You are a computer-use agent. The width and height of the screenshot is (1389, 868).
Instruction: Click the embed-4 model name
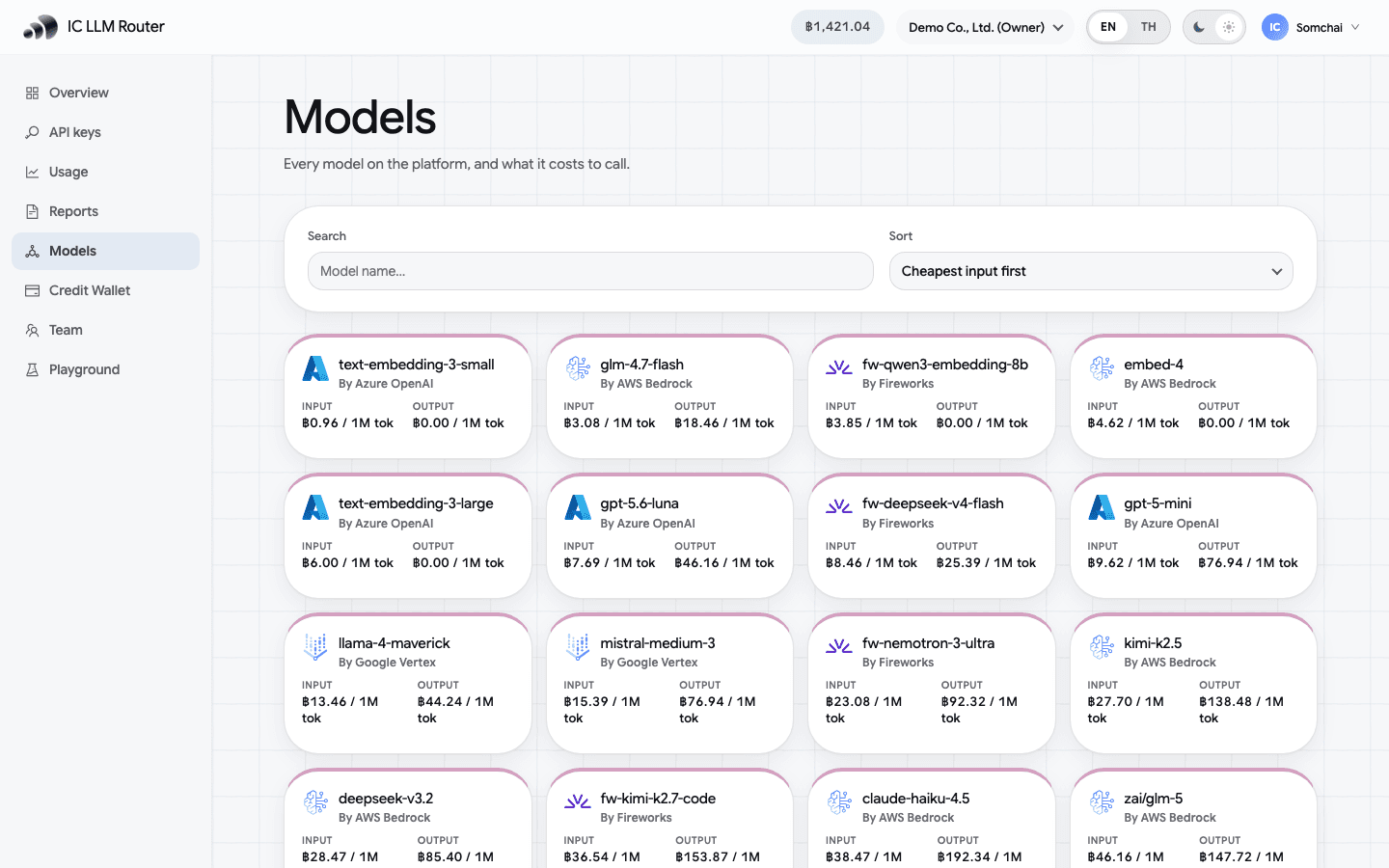[x=1154, y=365]
